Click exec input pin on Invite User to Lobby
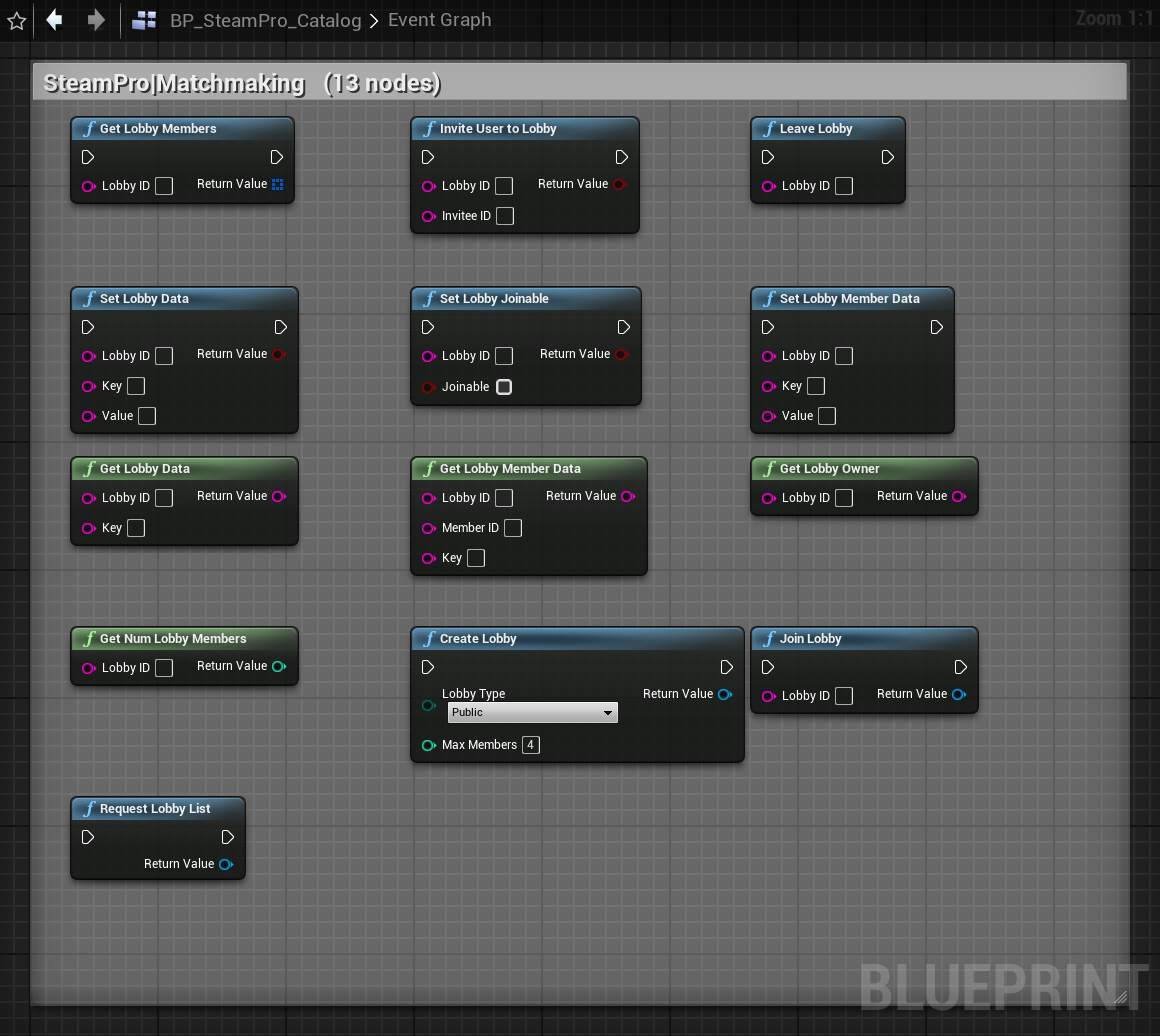Viewport: 1160px width, 1036px height. click(x=428, y=157)
